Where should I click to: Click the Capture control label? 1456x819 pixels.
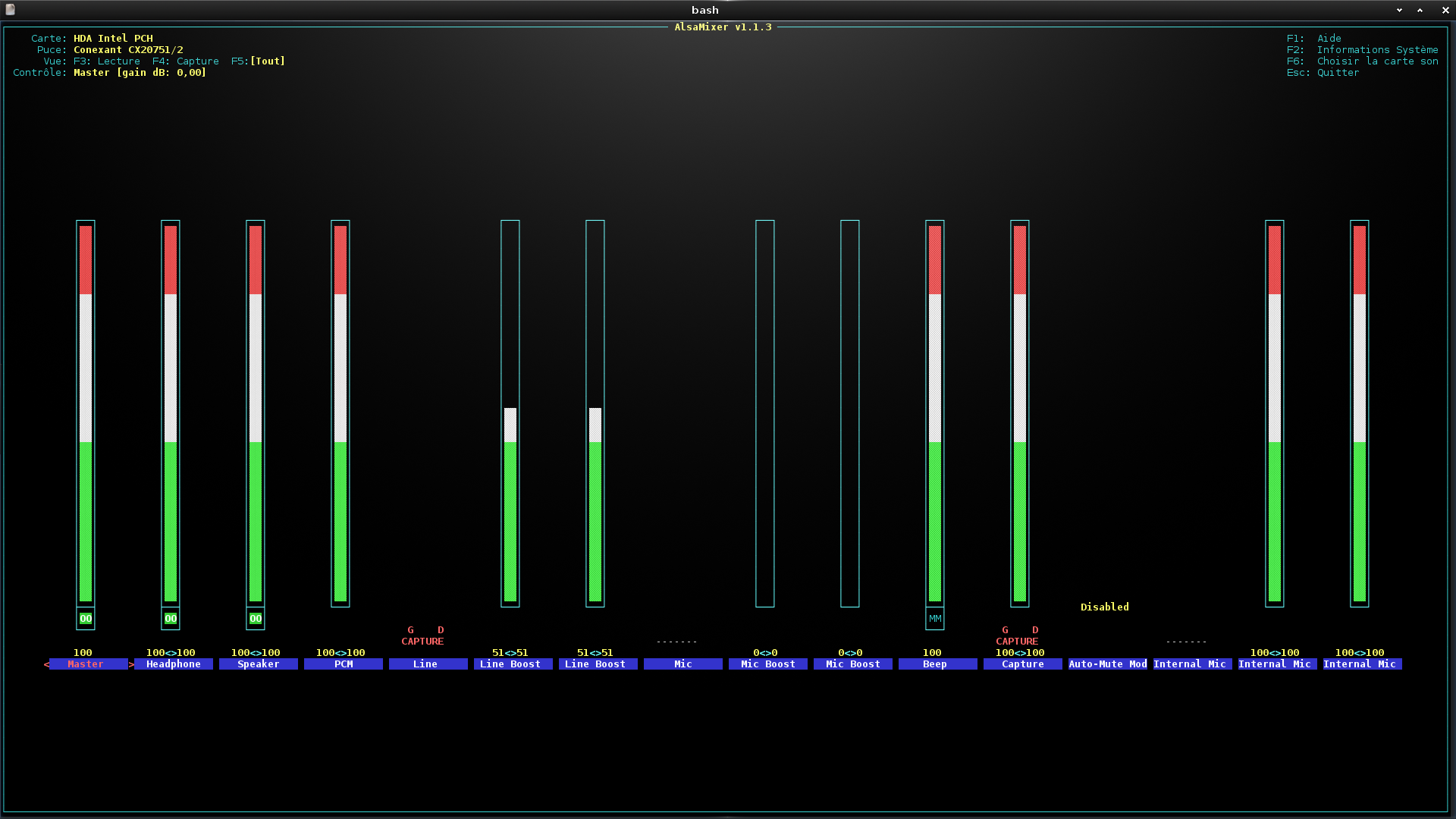click(1023, 664)
